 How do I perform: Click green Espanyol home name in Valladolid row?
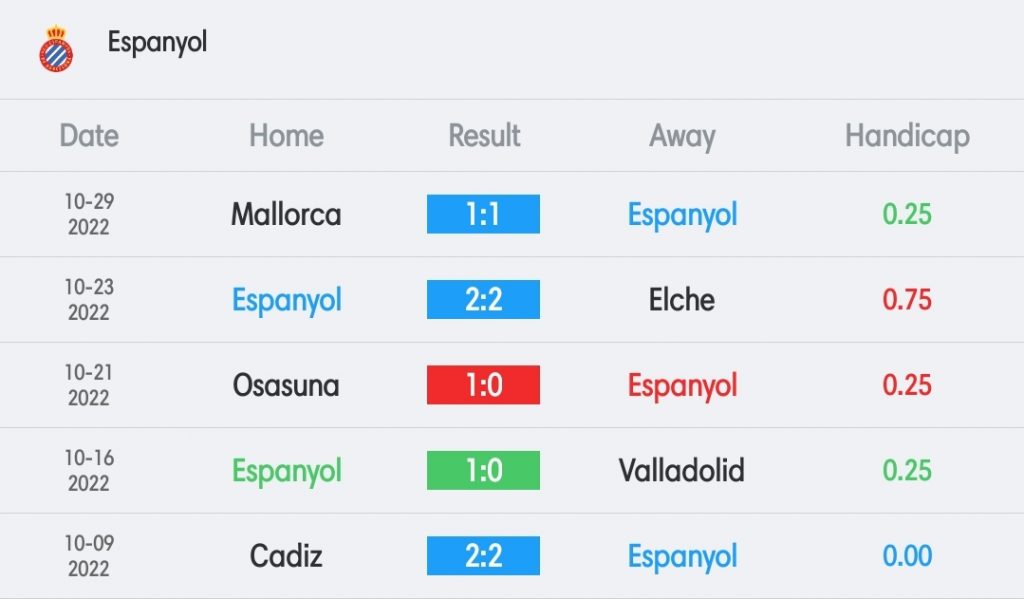coord(287,471)
